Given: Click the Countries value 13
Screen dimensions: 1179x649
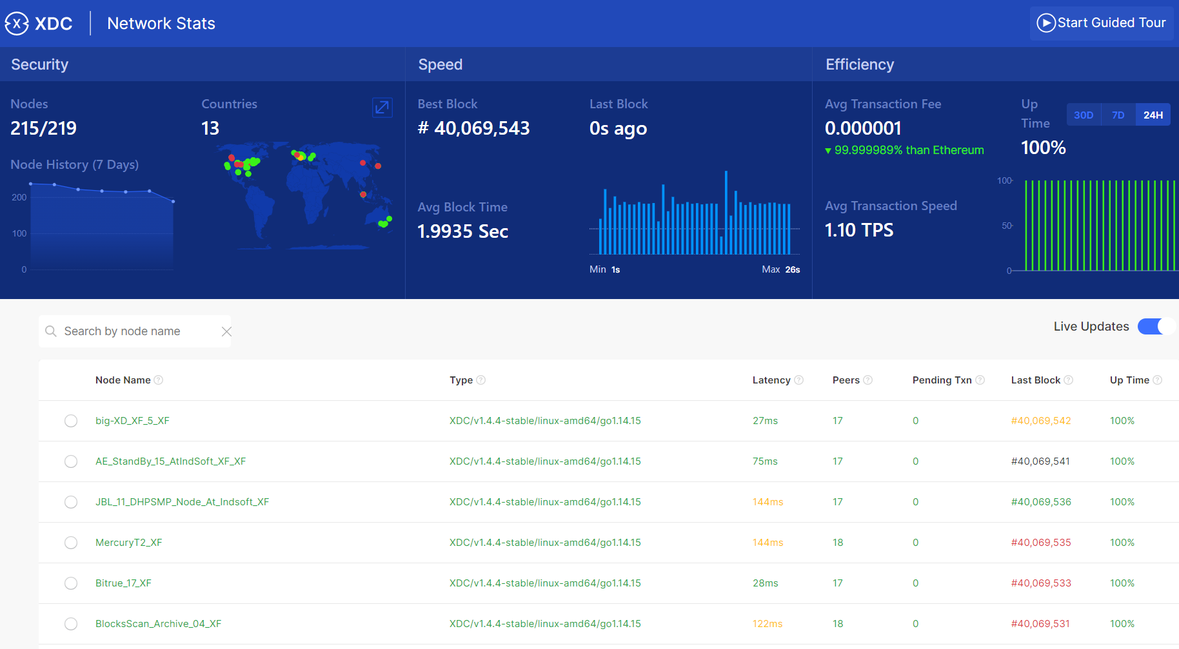Looking at the screenshot, I should click(211, 128).
